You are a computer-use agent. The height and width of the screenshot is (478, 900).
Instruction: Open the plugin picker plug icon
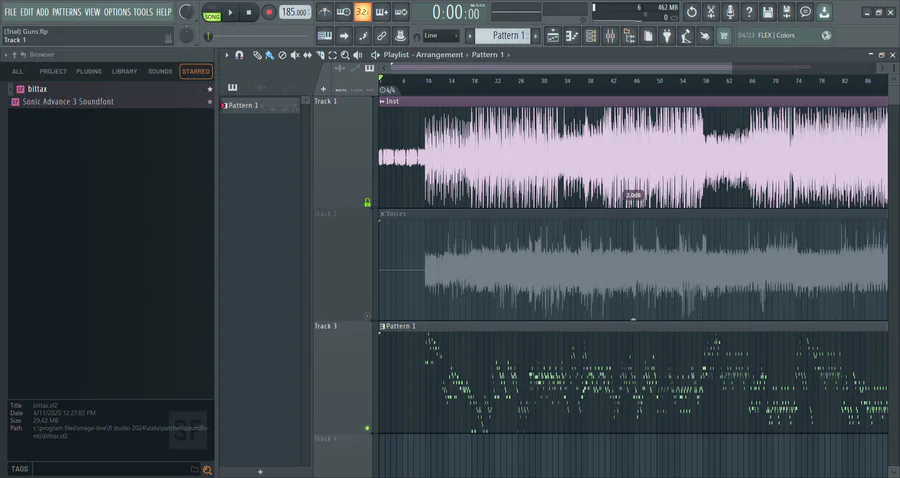click(x=667, y=36)
